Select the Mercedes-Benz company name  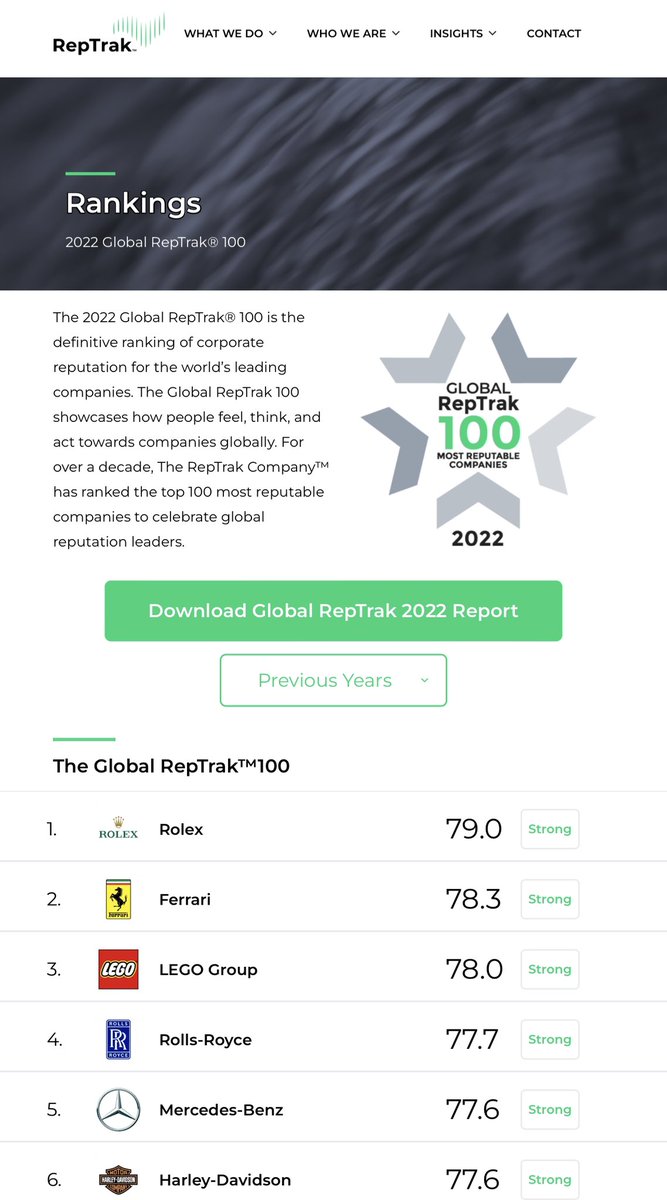click(x=221, y=1109)
